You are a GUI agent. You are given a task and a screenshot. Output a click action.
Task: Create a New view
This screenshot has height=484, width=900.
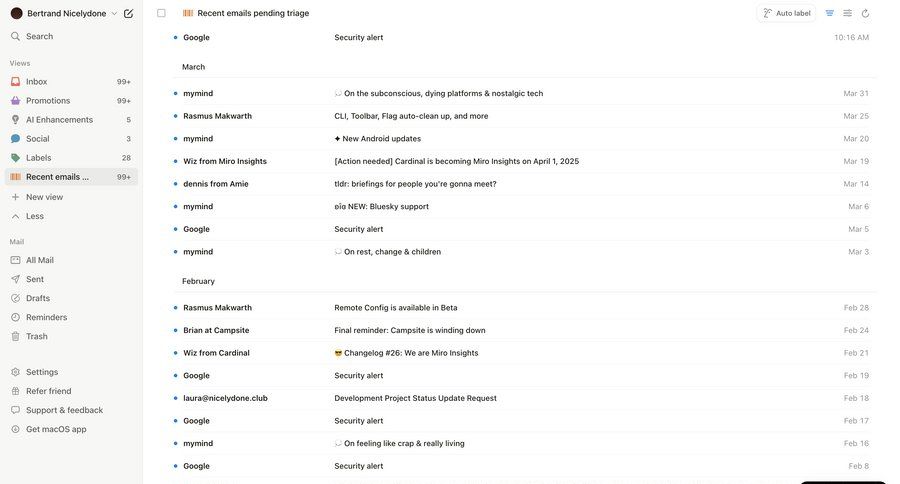(x=44, y=197)
